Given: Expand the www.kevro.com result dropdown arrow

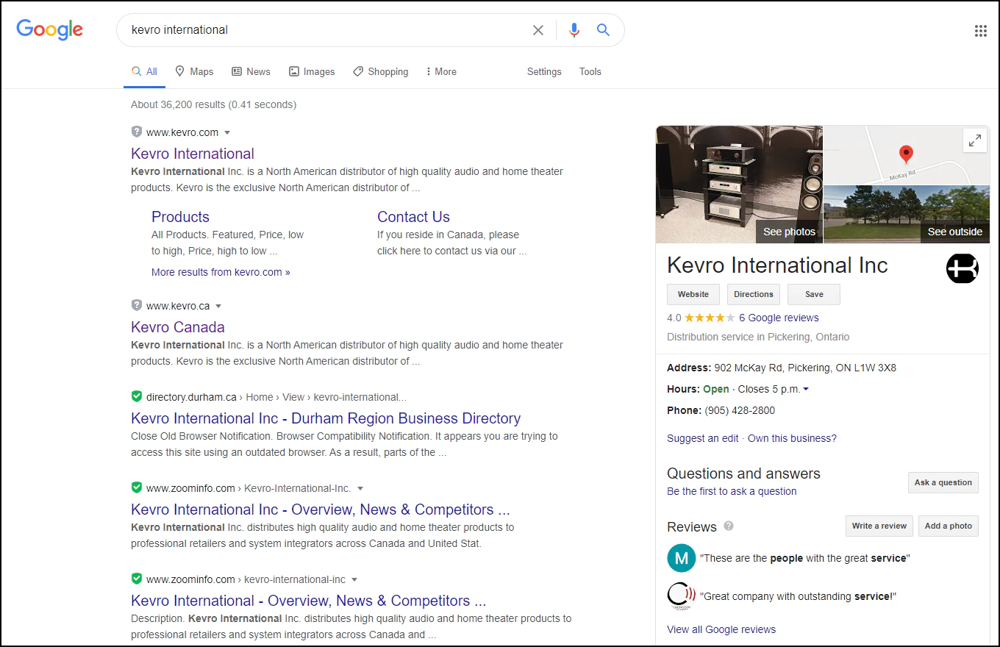Looking at the screenshot, I should click(x=227, y=133).
